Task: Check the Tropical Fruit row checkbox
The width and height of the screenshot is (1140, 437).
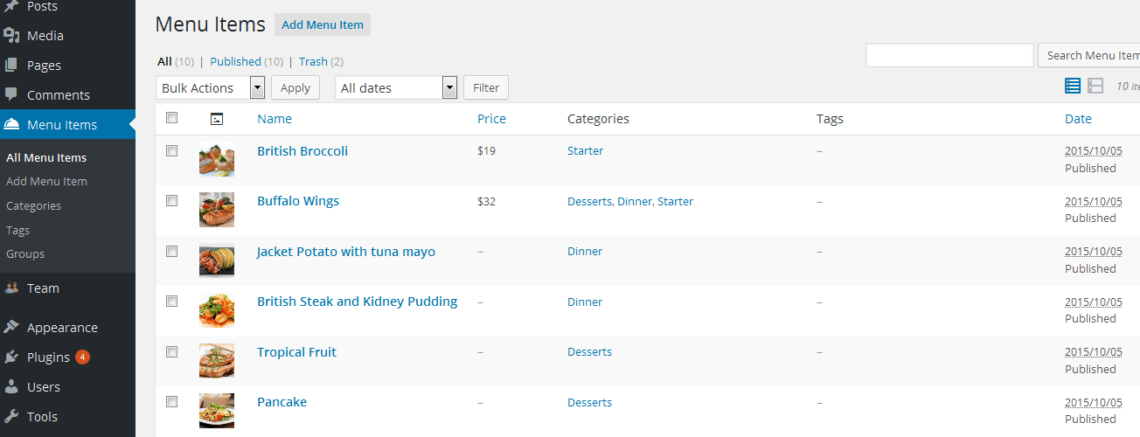Action: [172, 352]
